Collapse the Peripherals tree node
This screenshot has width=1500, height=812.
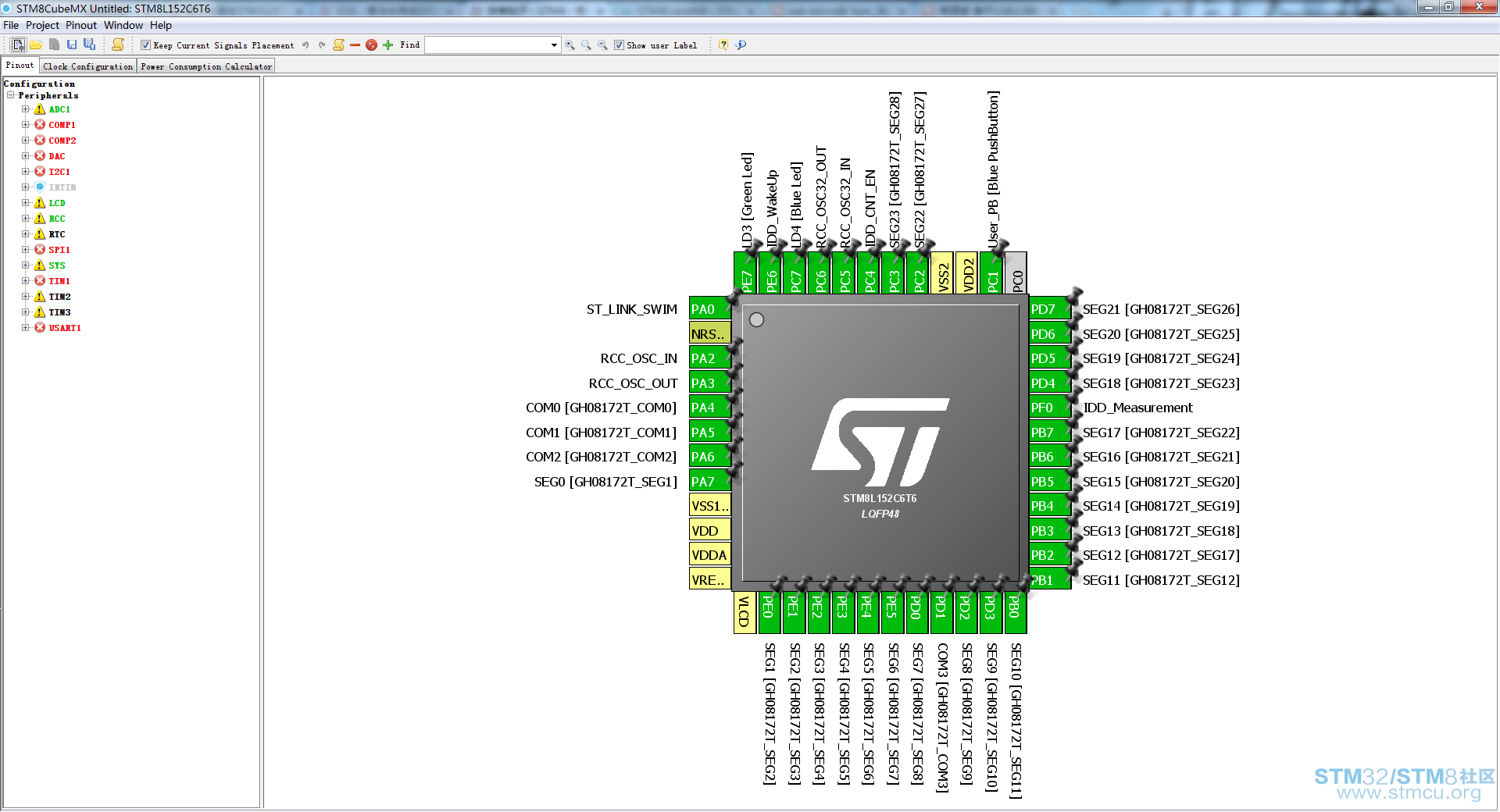point(11,95)
